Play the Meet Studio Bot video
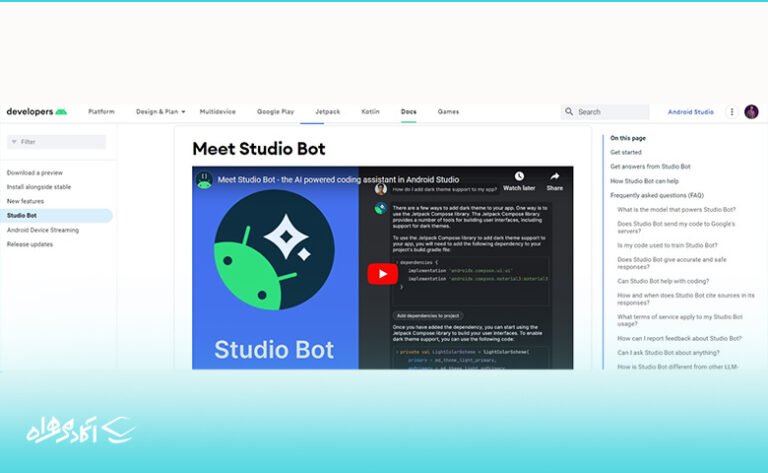This screenshot has height=473, width=768. (x=381, y=274)
